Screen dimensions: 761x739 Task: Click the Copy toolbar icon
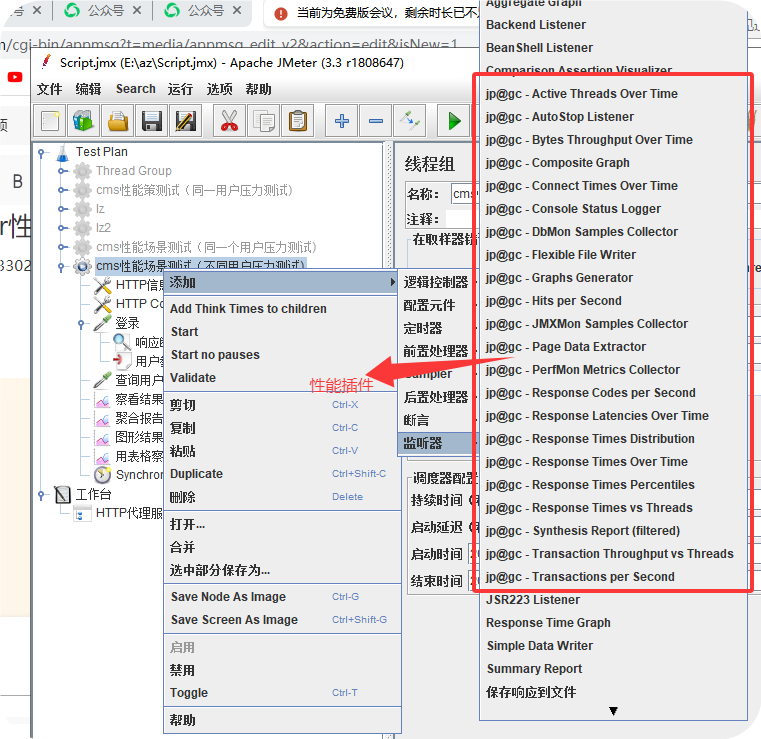(264, 121)
